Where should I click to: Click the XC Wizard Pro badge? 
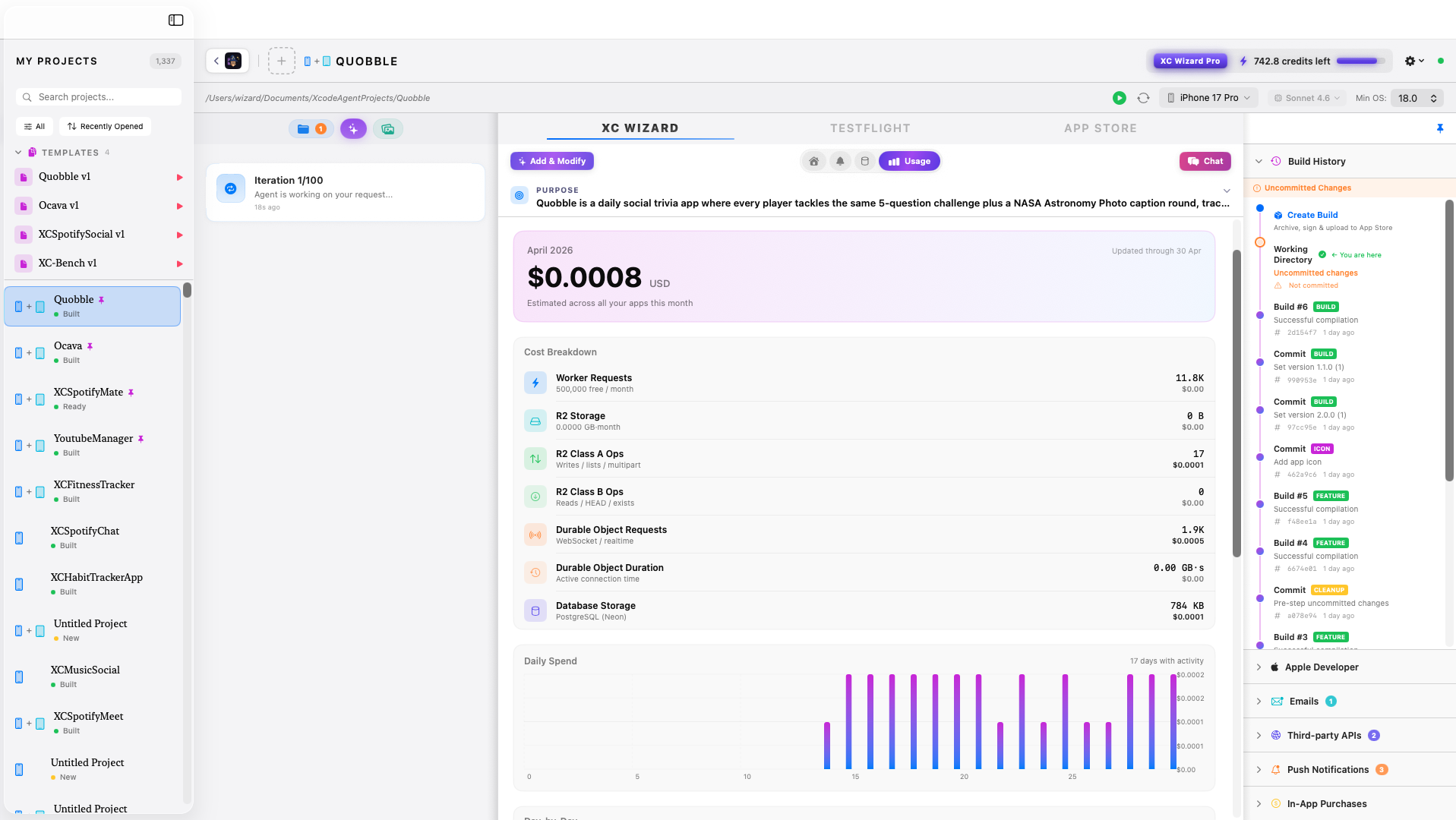point(1190,61)
